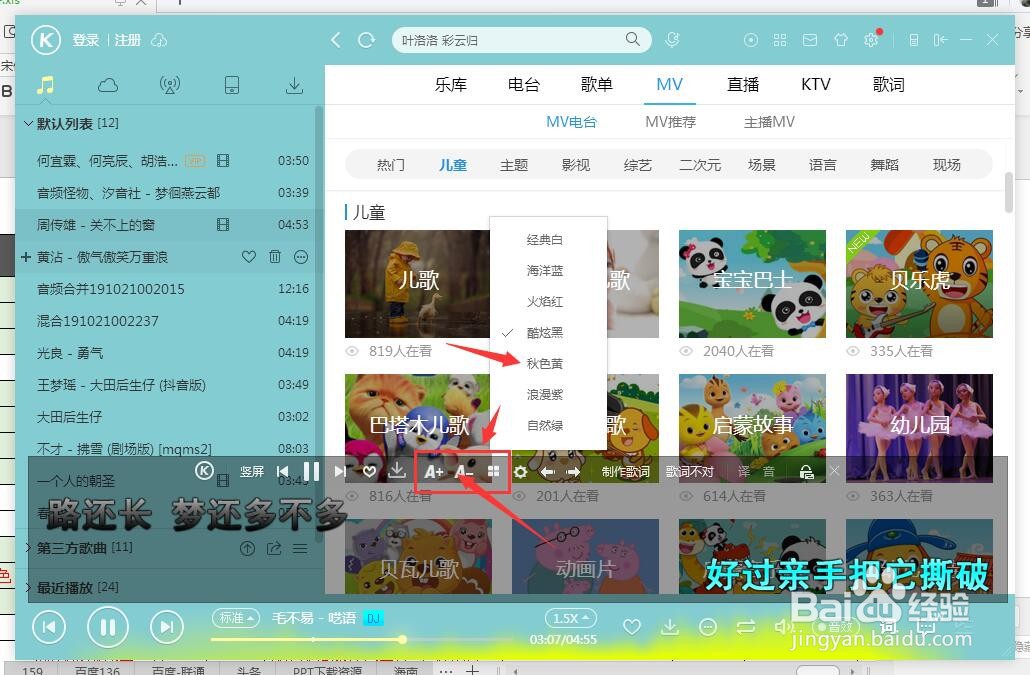Toggle favorite heart on 黄沽 track

[x=249, y=257]
